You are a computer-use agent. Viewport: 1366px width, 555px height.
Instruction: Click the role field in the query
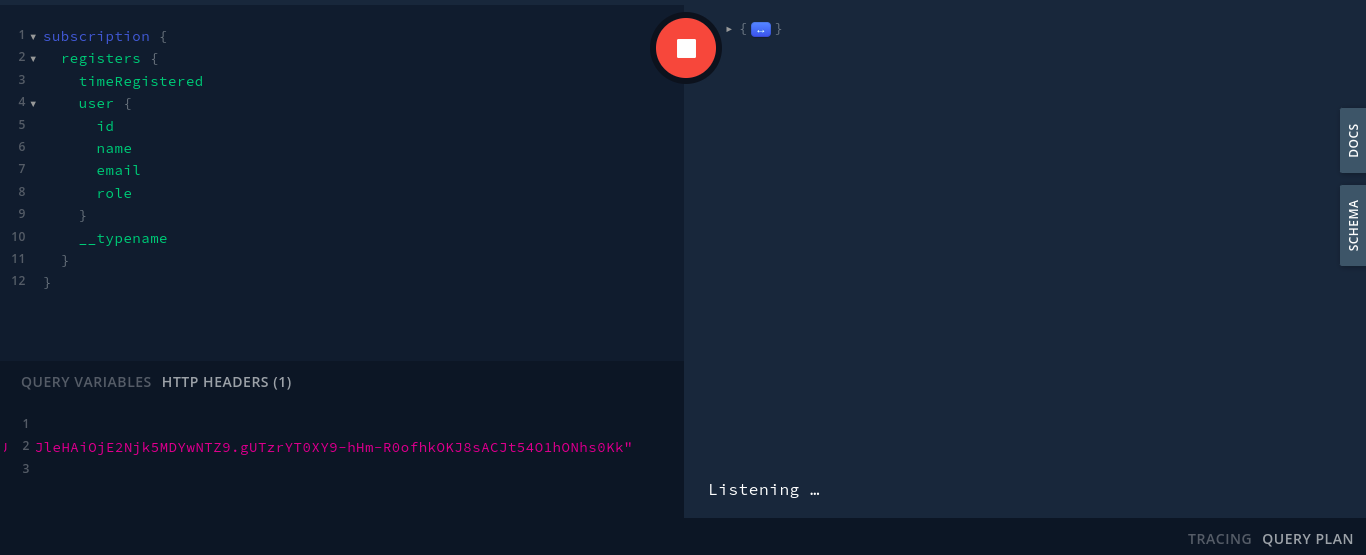tap(114, 193)
